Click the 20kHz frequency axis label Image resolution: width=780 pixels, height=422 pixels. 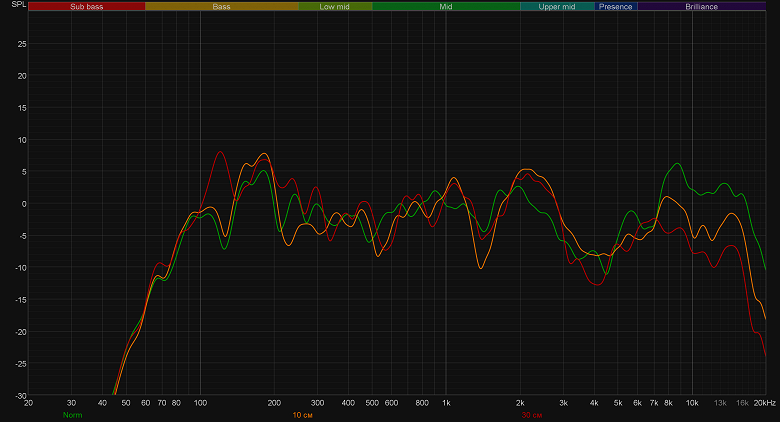765,403
